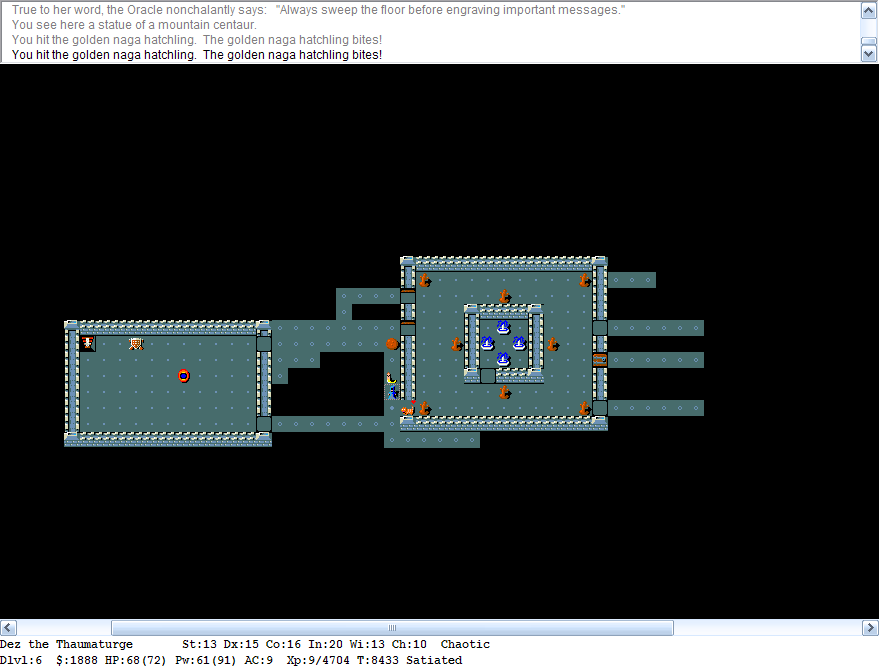Click statue beside the kitten in bottom-left corner

[425, 409]
